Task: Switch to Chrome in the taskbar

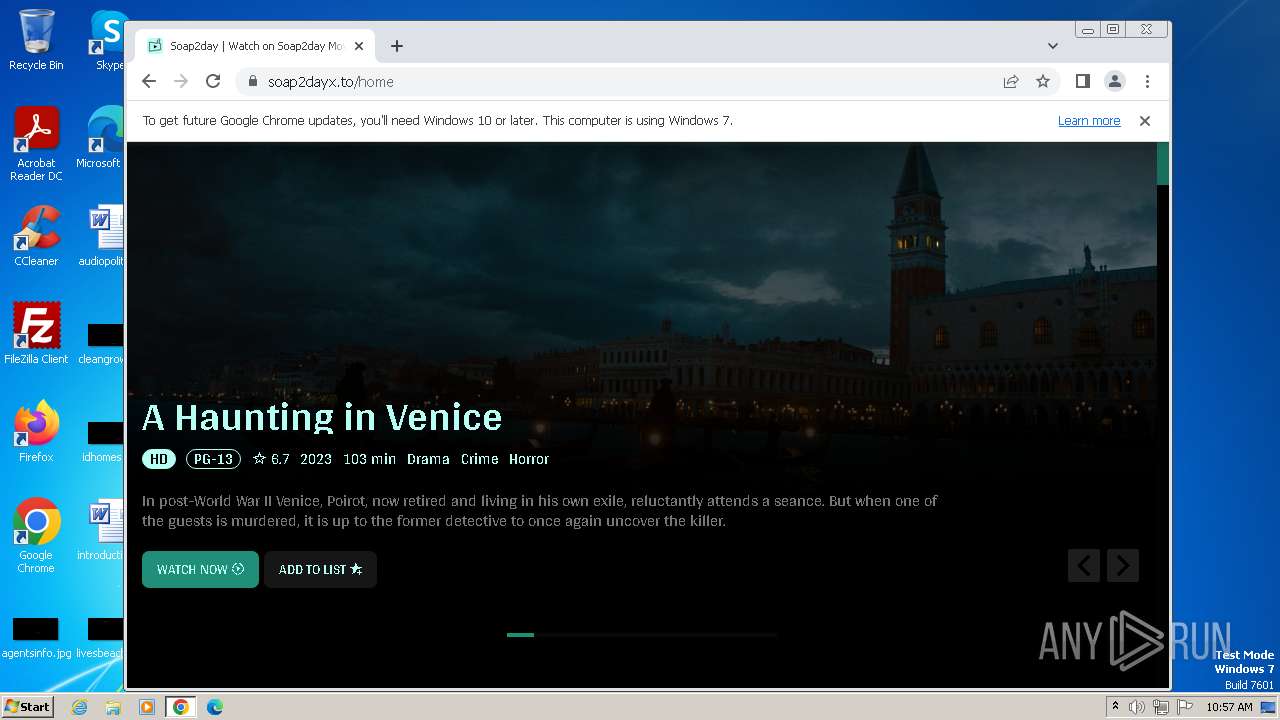Action: click(x=181, y=707)
